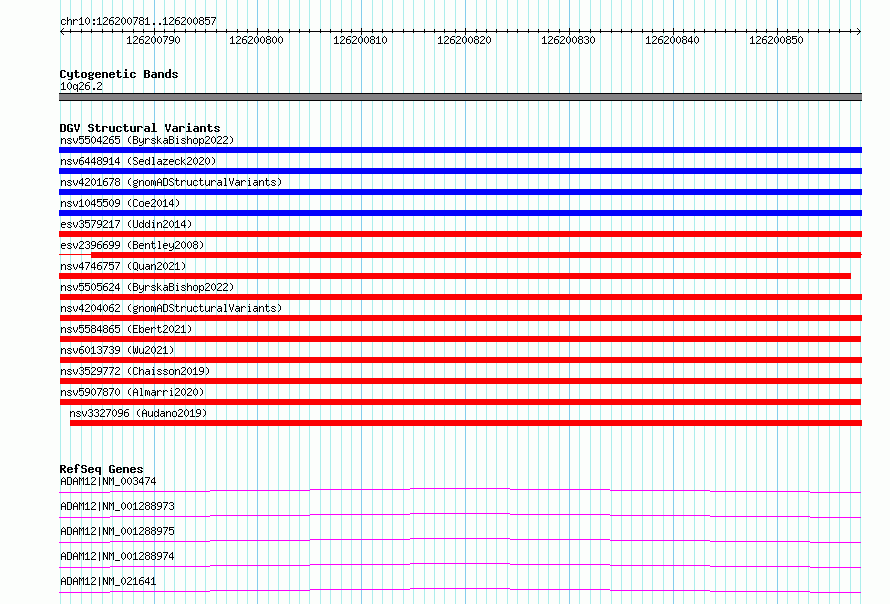Click the red bar under nsv3327096
The height and width of the screenshot is (604, 890).
tap(466, 423)
